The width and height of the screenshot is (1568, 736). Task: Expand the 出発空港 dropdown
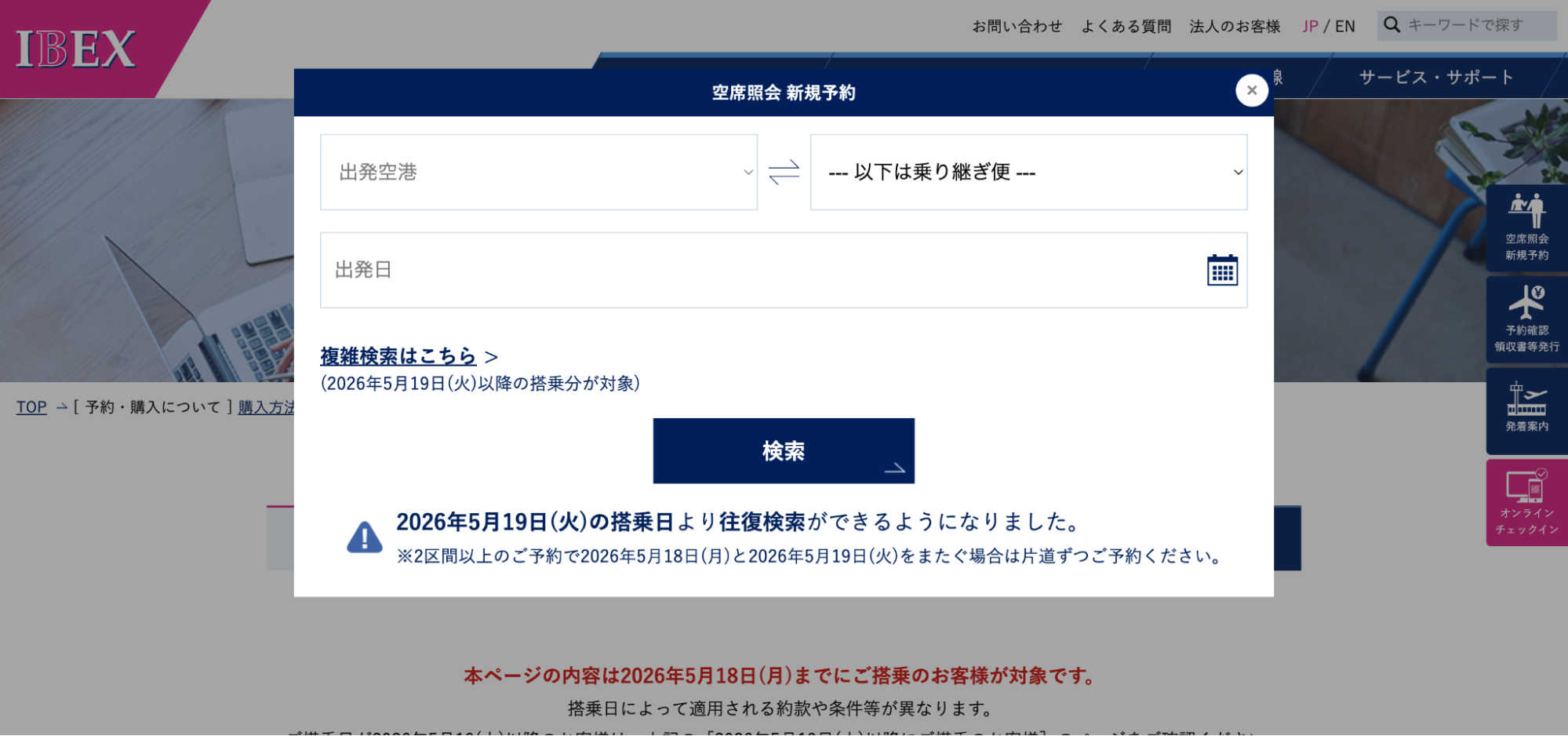(x=538, y=172)
